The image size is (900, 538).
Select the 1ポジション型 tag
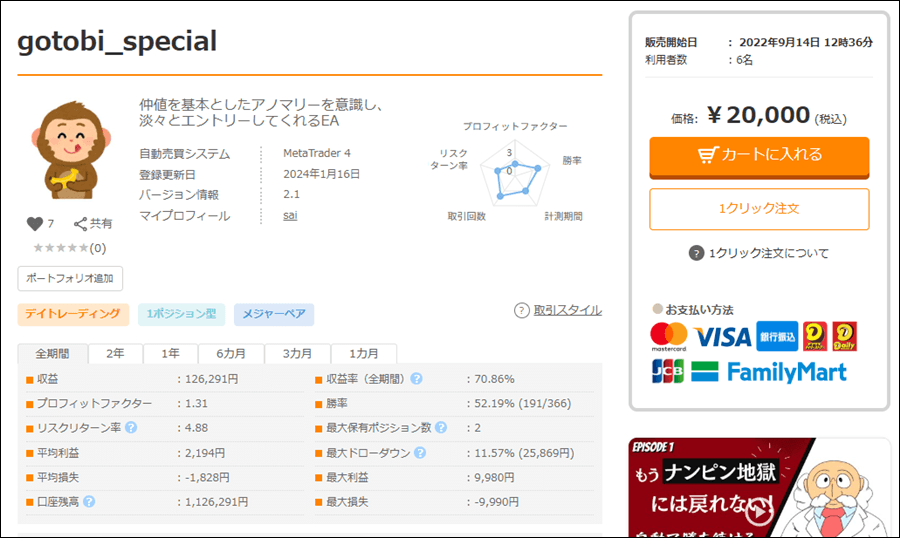181,314
